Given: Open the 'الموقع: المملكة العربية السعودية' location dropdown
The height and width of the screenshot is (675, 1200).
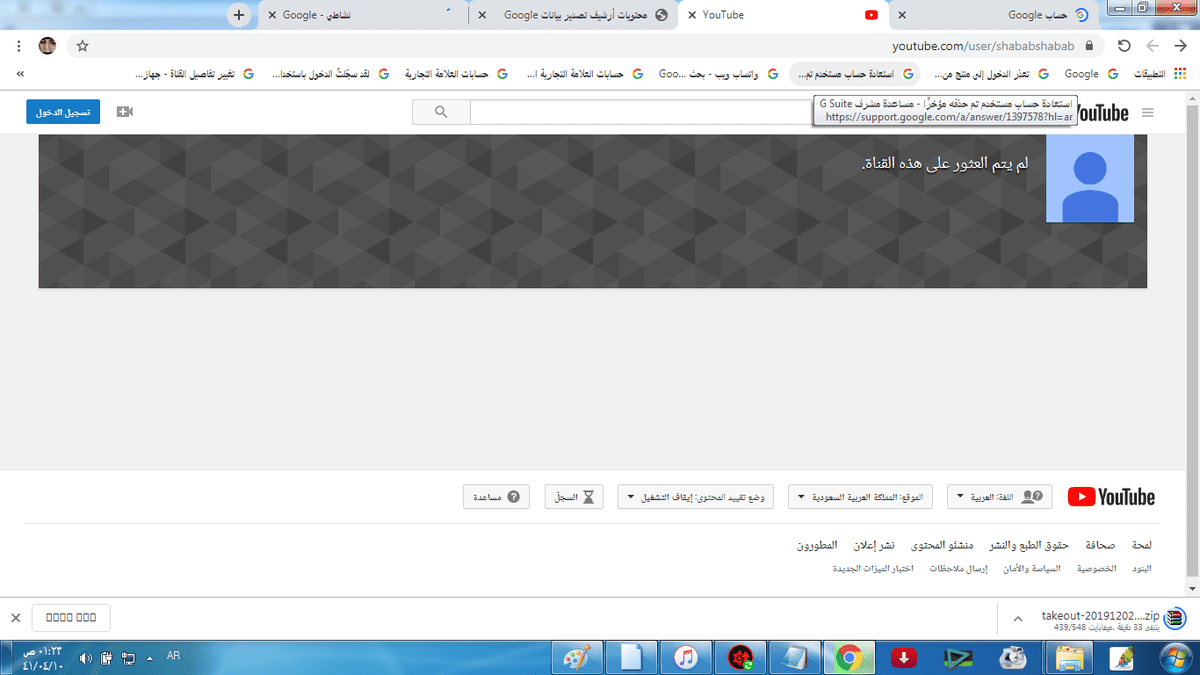Looking at the screenshot, I should pyautogui.click(x=861, y=496).
